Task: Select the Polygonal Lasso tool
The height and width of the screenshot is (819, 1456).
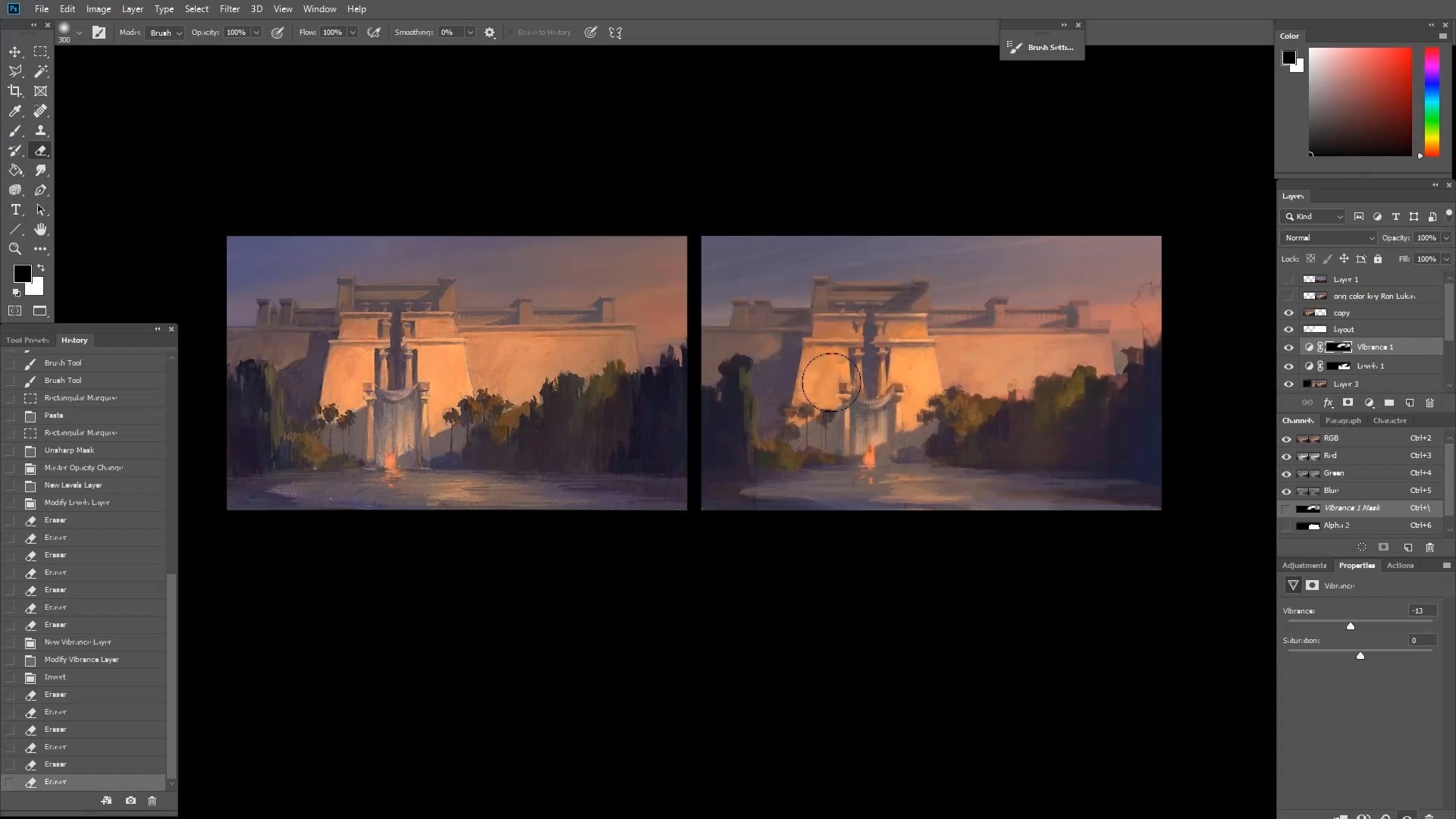Action: pos(15,71)
